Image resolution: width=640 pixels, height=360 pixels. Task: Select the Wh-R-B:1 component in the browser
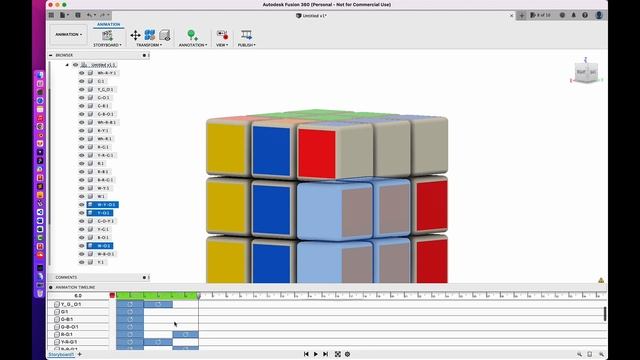coord(106,122)
